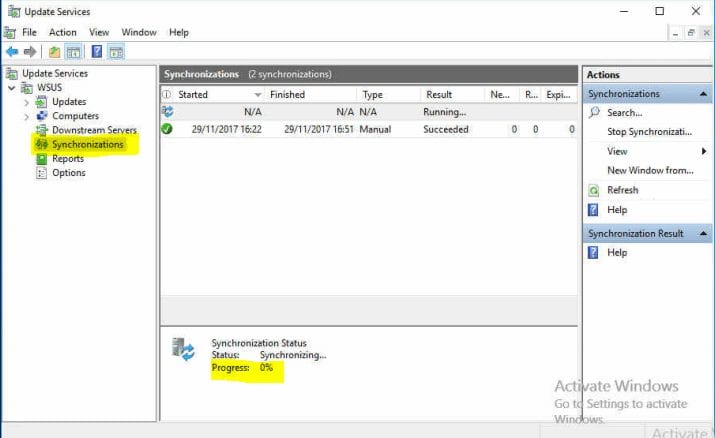Screen dimensions: 715x438
Task: Sort by the Result column header
Action: pos(452,94)
